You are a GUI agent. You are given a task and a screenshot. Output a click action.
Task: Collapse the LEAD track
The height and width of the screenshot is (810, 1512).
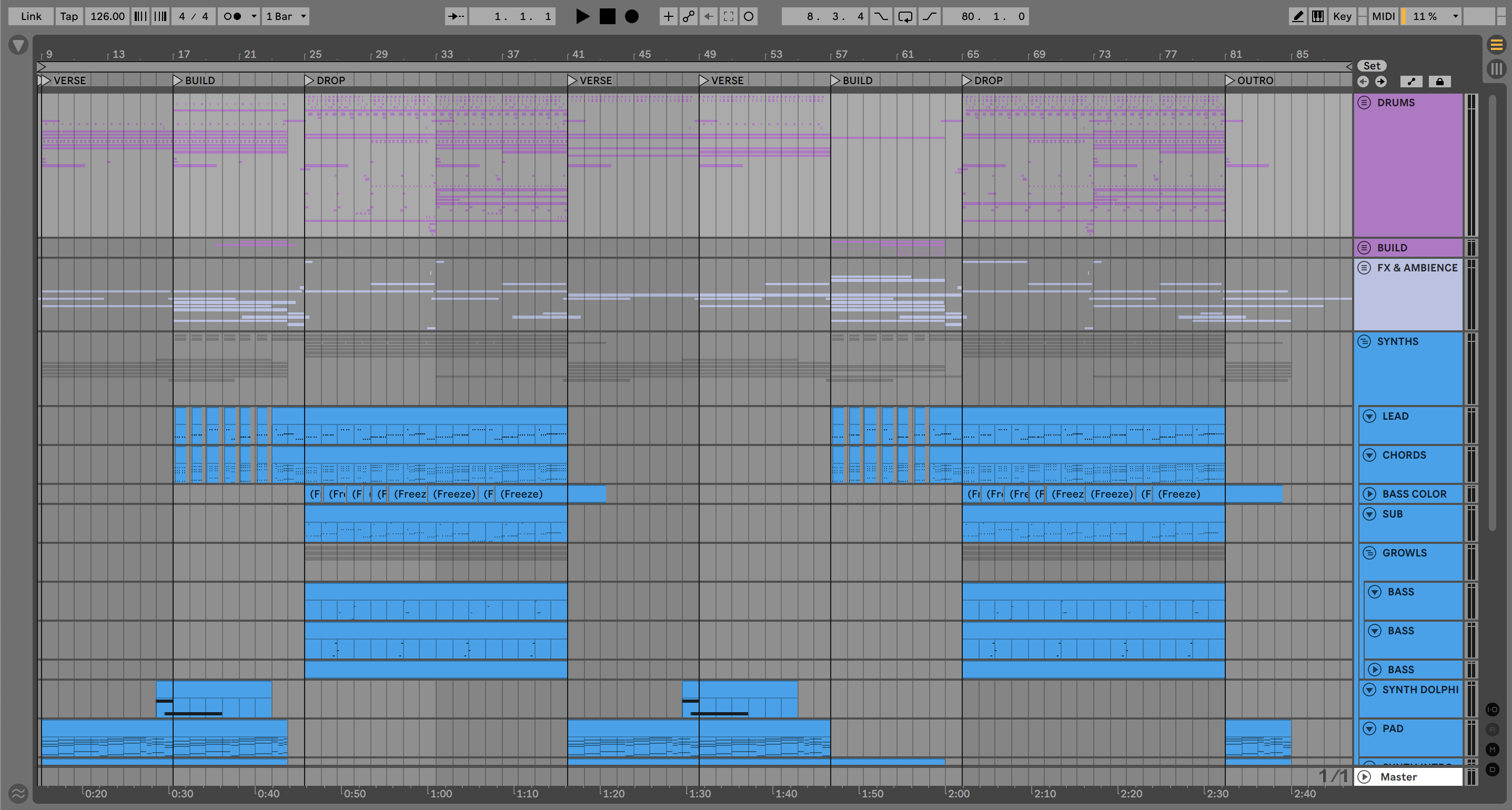click(x=1369, y=416)
